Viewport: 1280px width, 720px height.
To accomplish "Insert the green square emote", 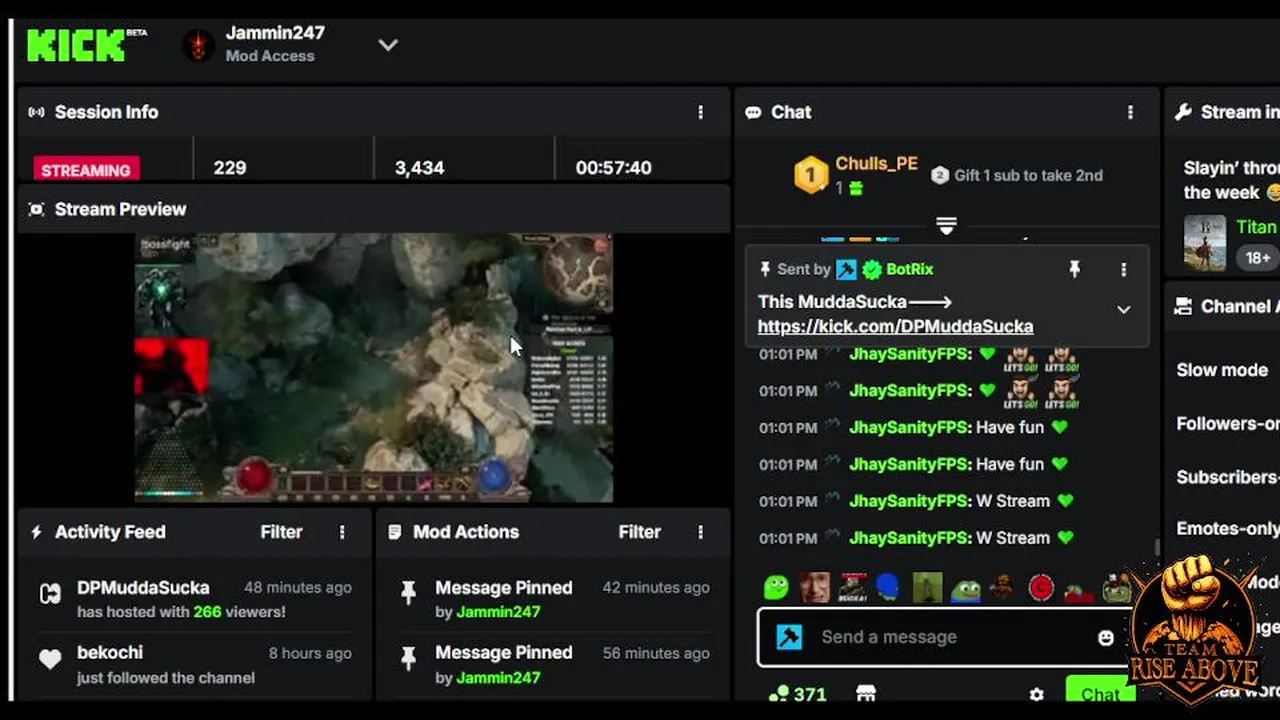I will pyautogui.click(x=927, y=587).
